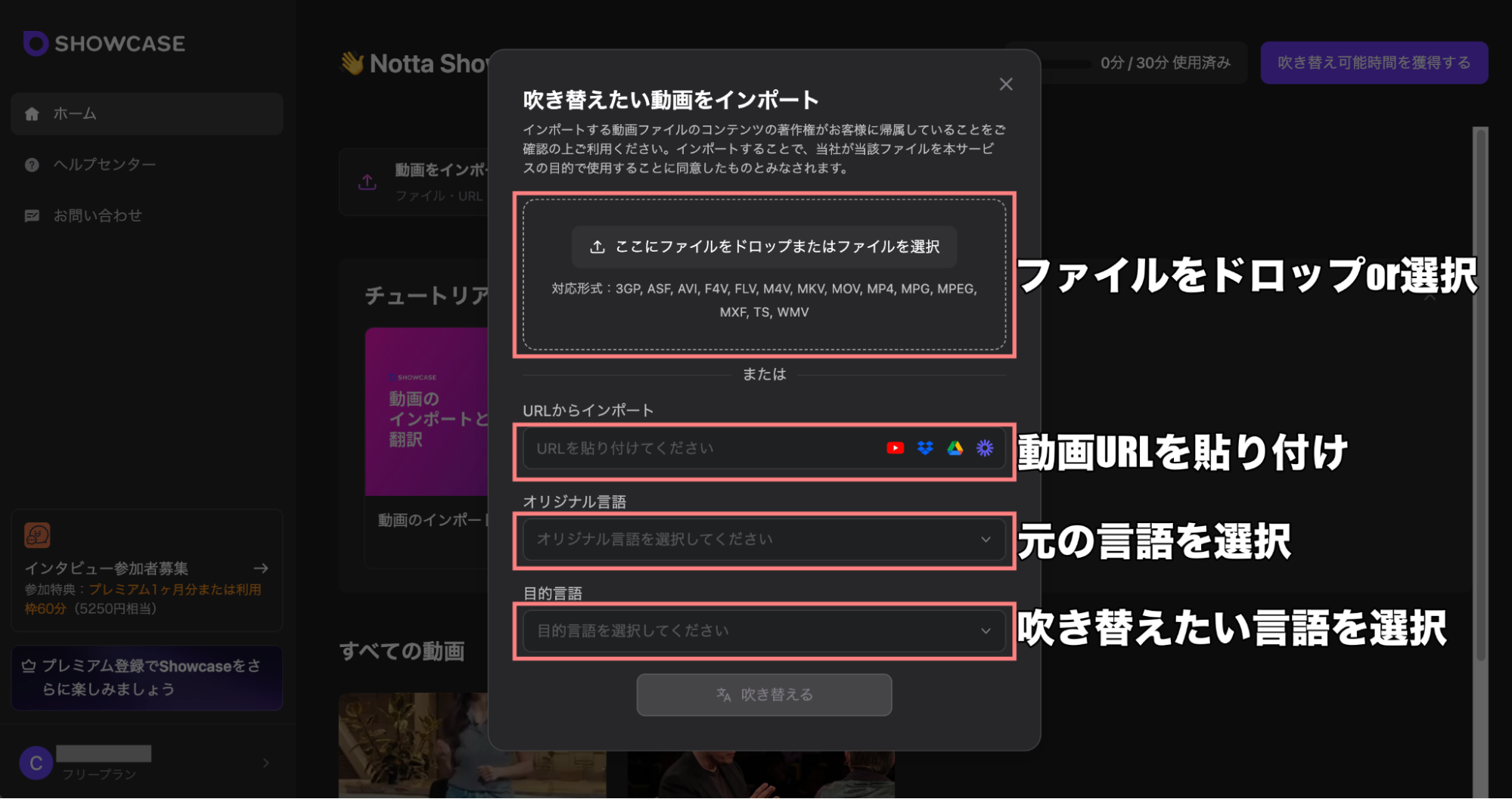Click crown icon on premium banner

pos(29,667)
